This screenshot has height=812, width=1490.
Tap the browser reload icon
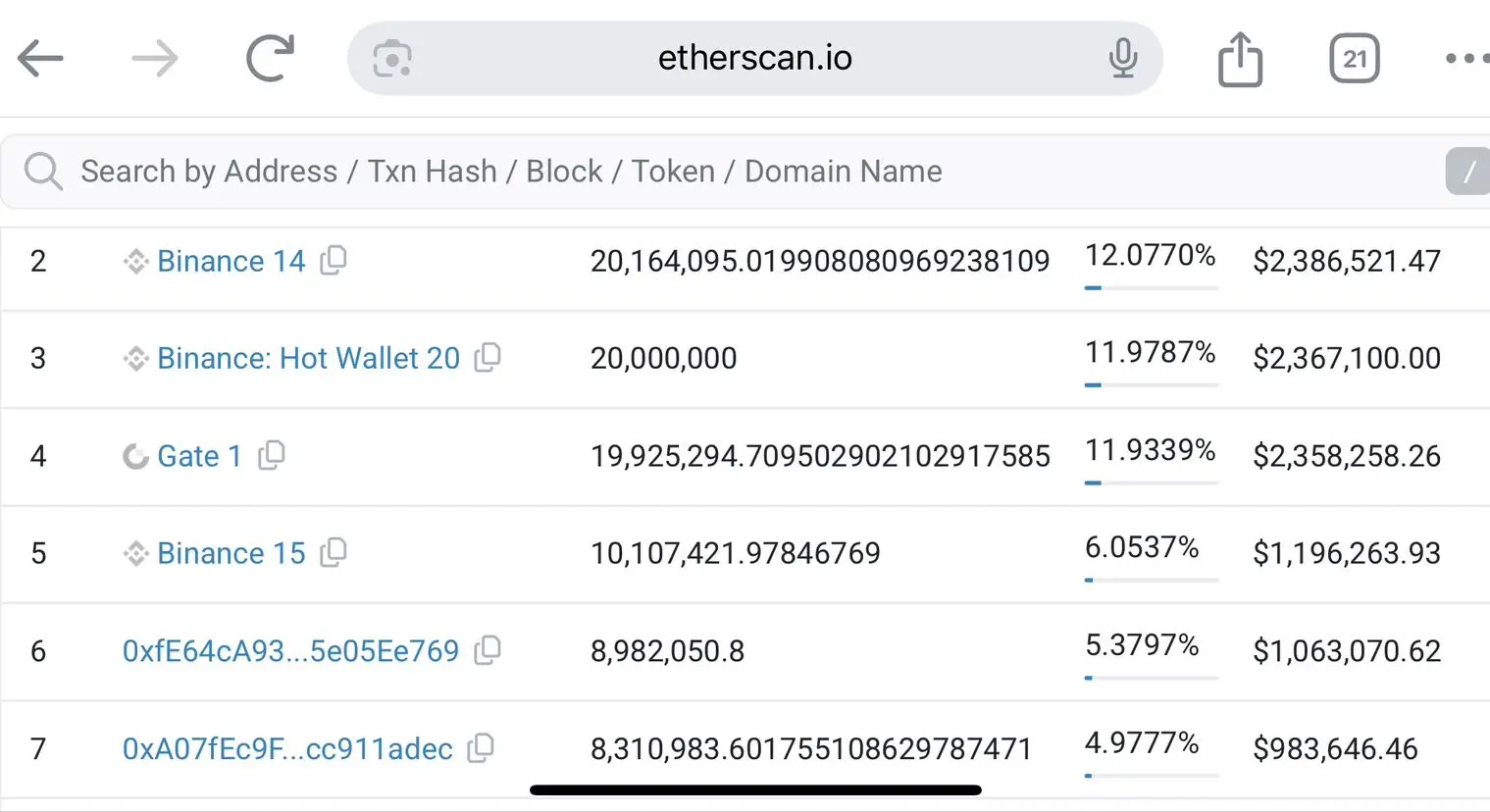270,58
